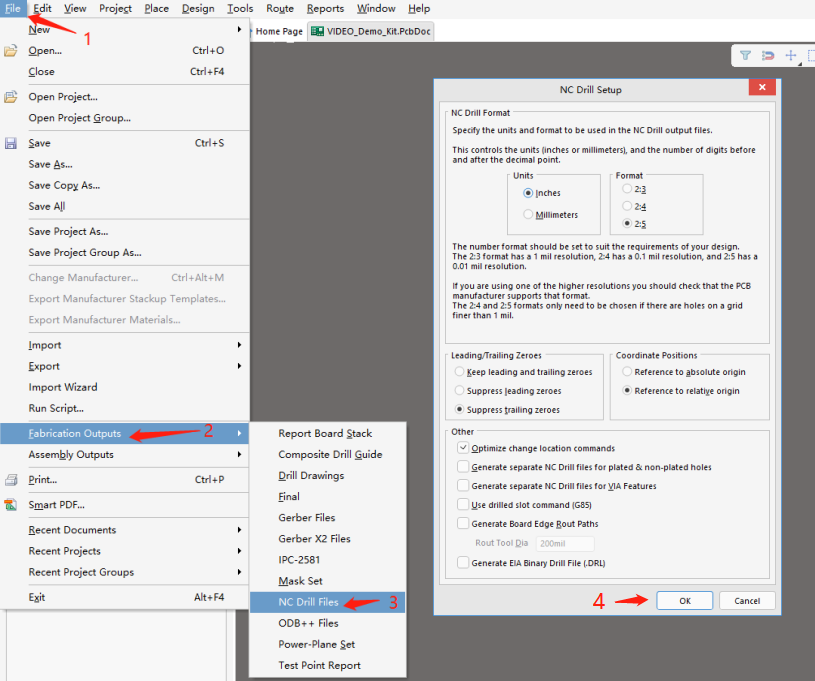
Task: Cancel the NC Drill Setup dialog
Action: pos(747,601)
